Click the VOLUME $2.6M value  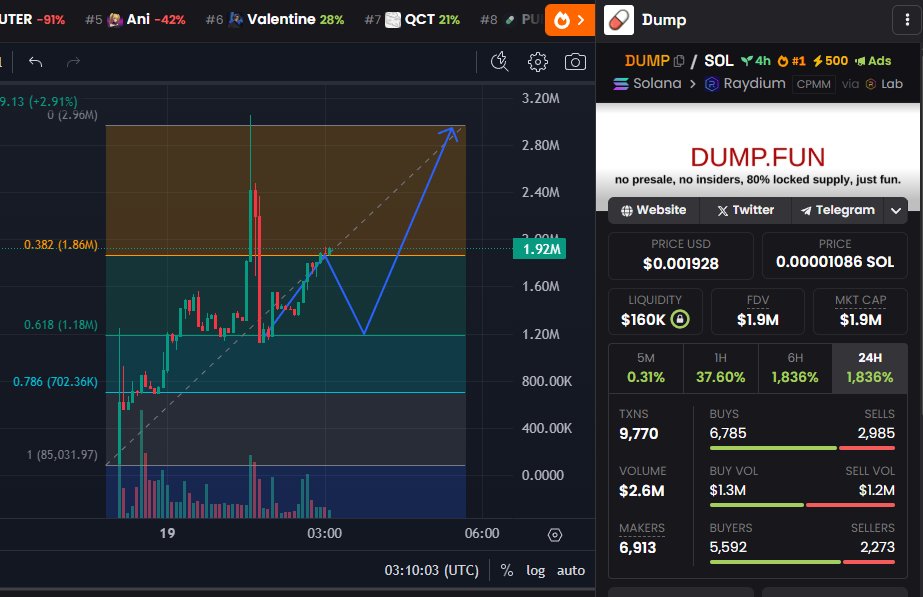642,491
